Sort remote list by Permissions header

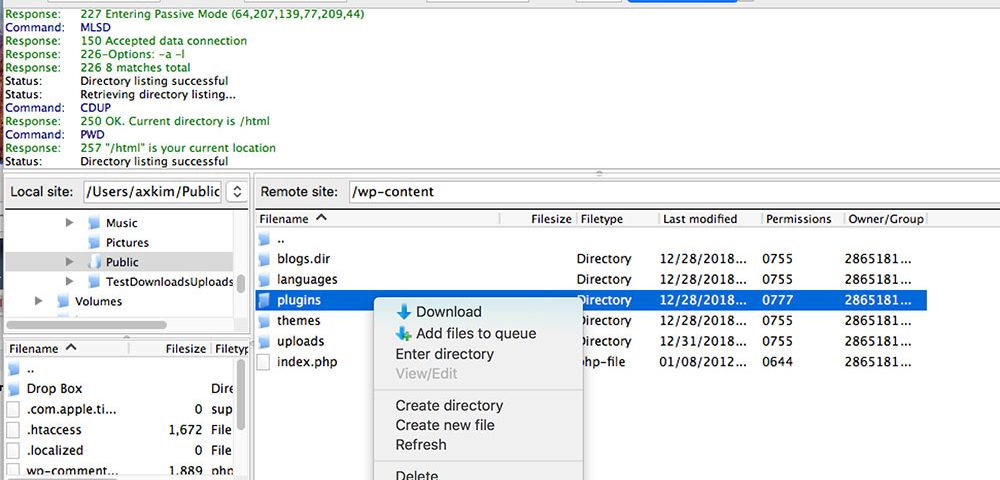point(798,219)
